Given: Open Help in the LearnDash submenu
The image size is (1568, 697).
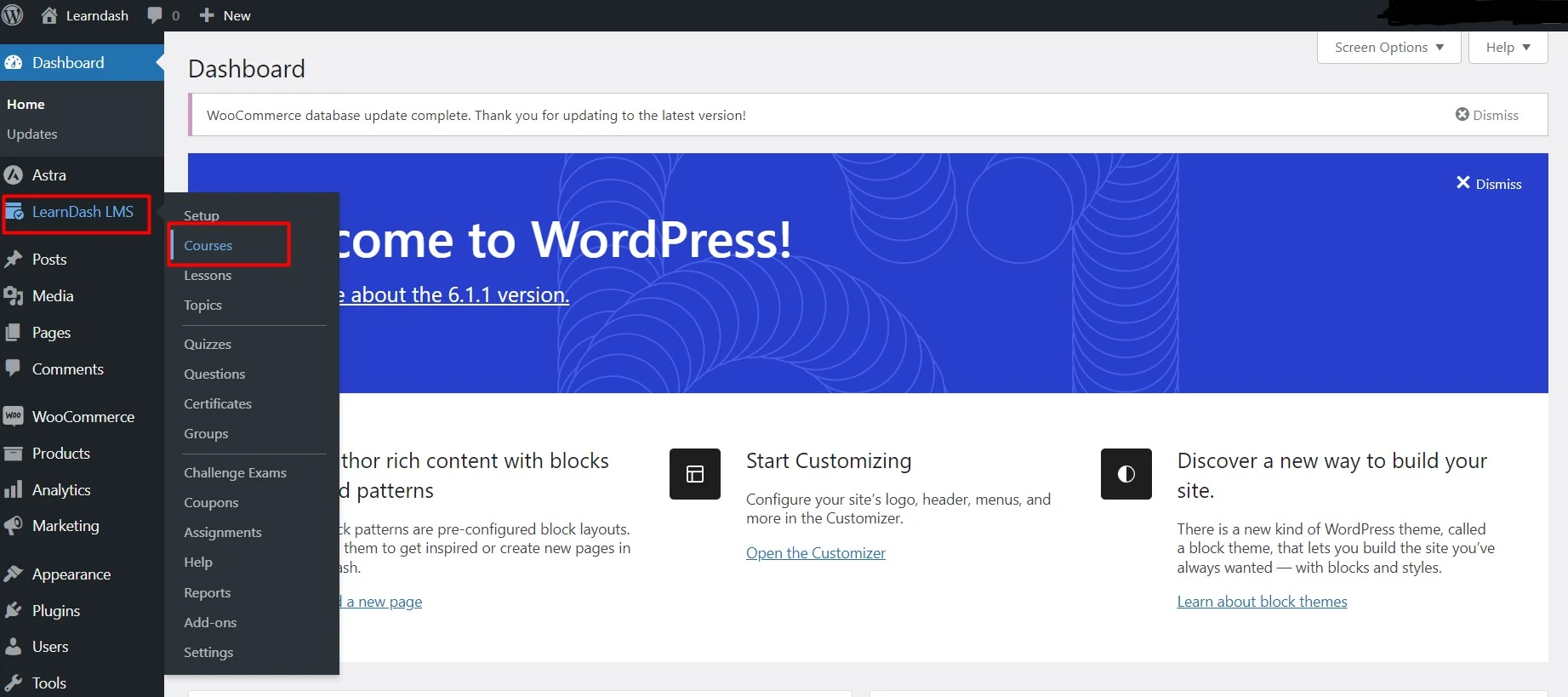Looking at the screenshot, I should 198,562.
